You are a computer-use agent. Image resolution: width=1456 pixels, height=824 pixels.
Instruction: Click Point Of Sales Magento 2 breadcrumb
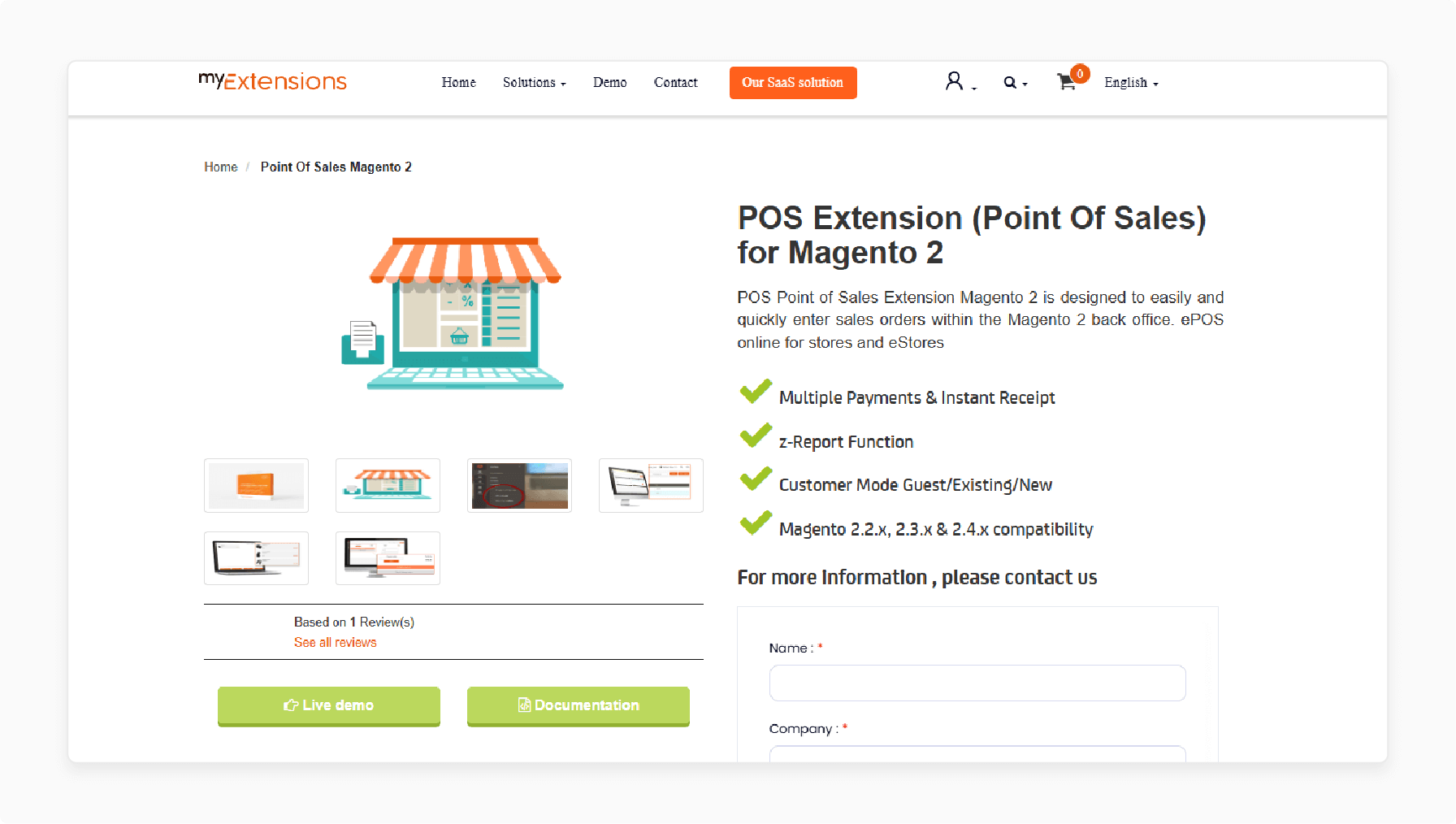(336, 167)
